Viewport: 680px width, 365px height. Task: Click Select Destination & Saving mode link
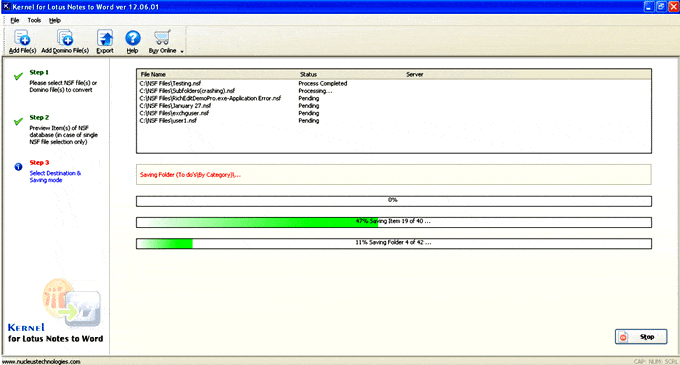click(55, 176)
